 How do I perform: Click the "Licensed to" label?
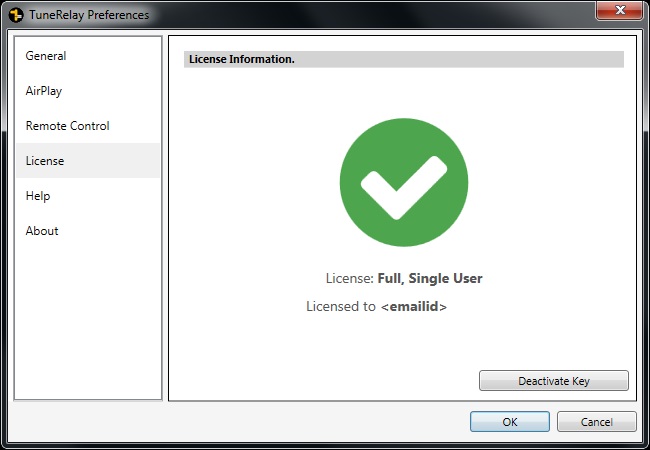[x=341, y=307]
